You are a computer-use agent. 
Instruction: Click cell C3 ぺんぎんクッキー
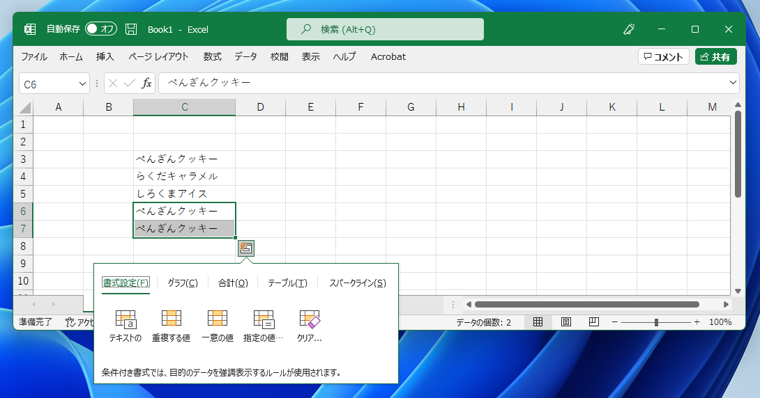[185, 159]
